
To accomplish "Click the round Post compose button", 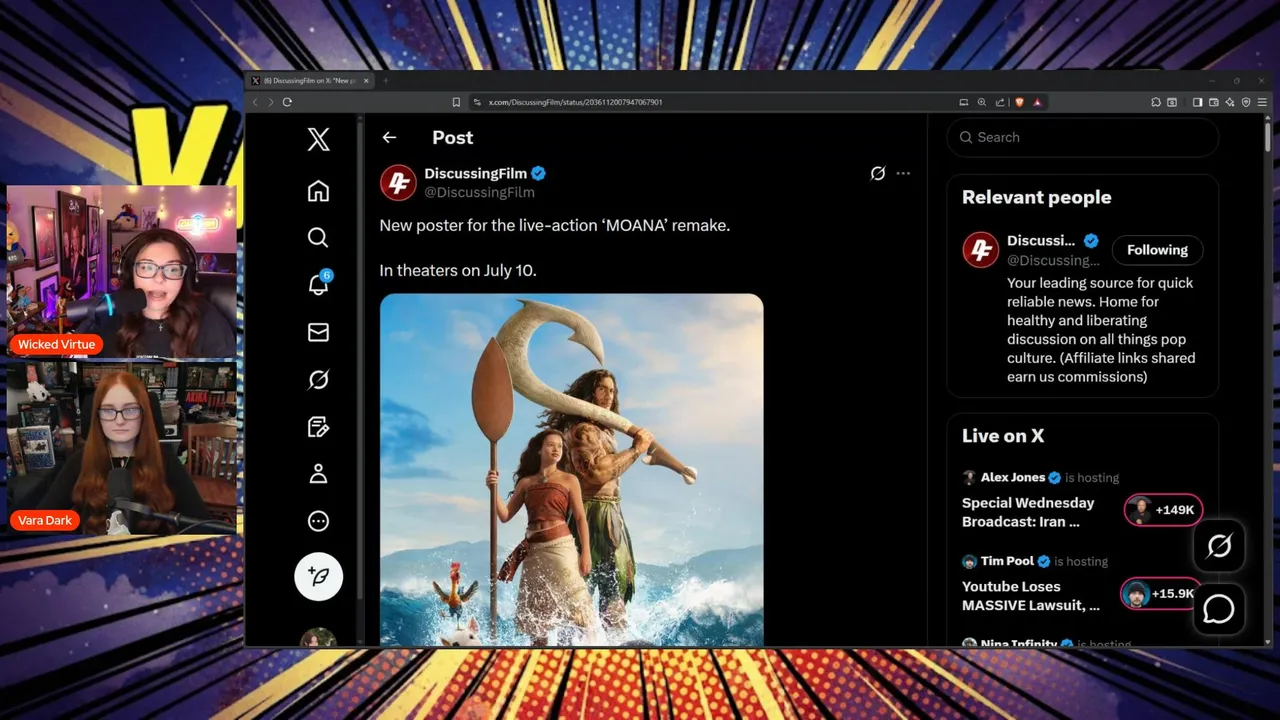I will pos(318,576).
